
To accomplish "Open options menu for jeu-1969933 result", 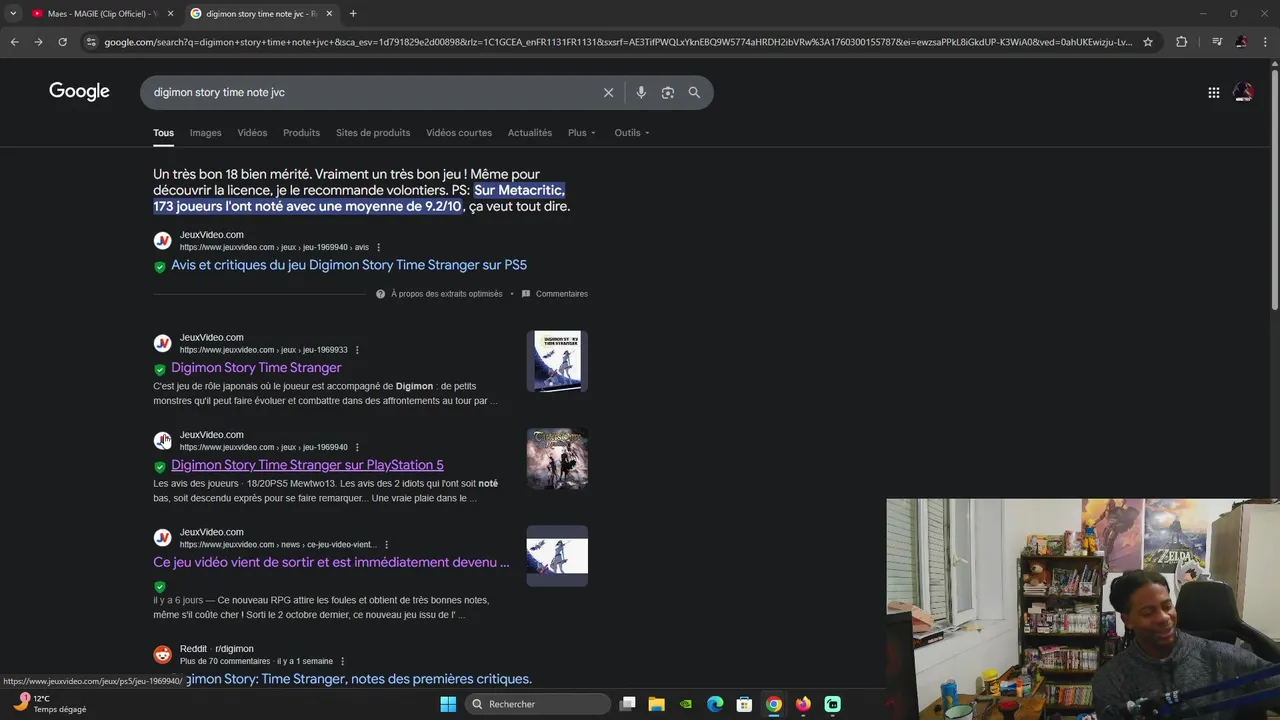I will pos(357,350).
